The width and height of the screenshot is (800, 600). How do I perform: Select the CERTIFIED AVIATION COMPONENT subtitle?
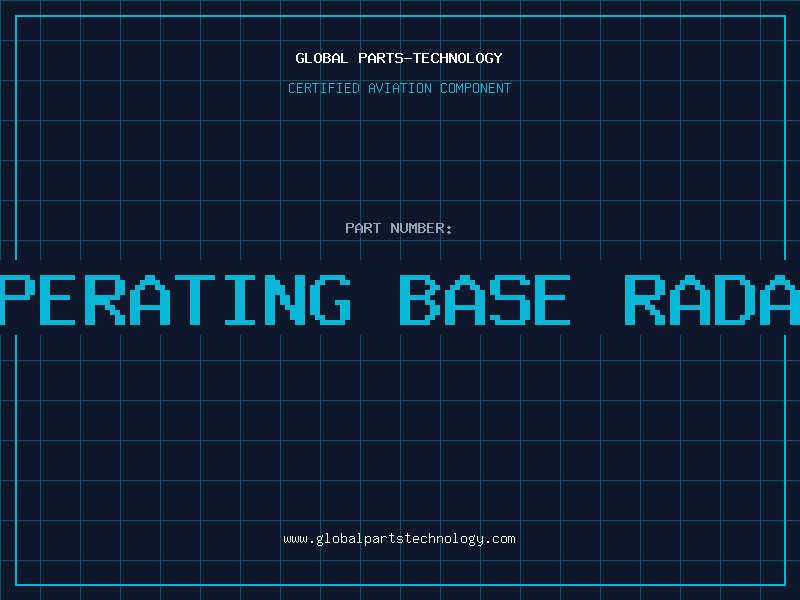(x=399, y=88)
